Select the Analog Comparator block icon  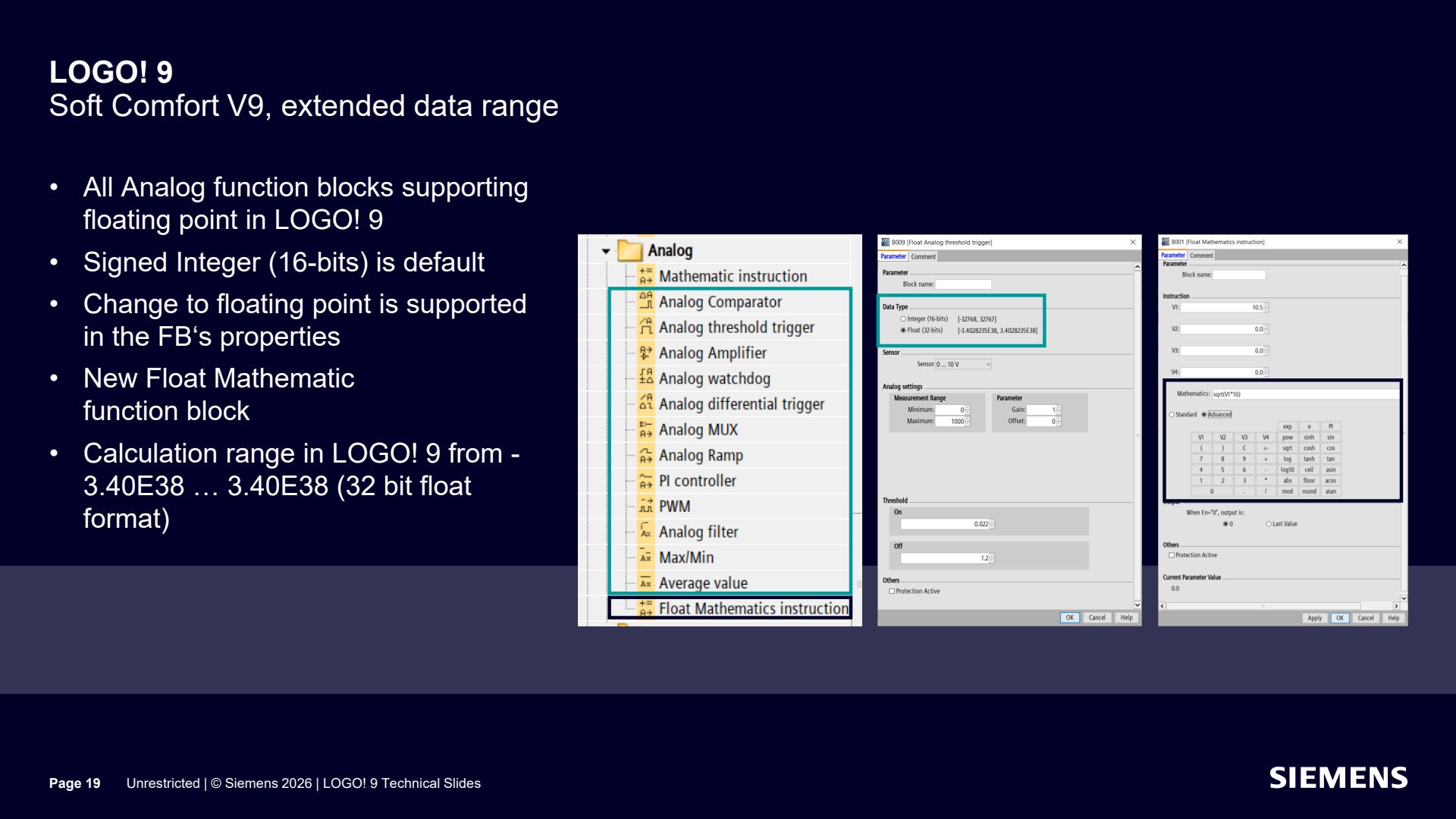[645, 302]
